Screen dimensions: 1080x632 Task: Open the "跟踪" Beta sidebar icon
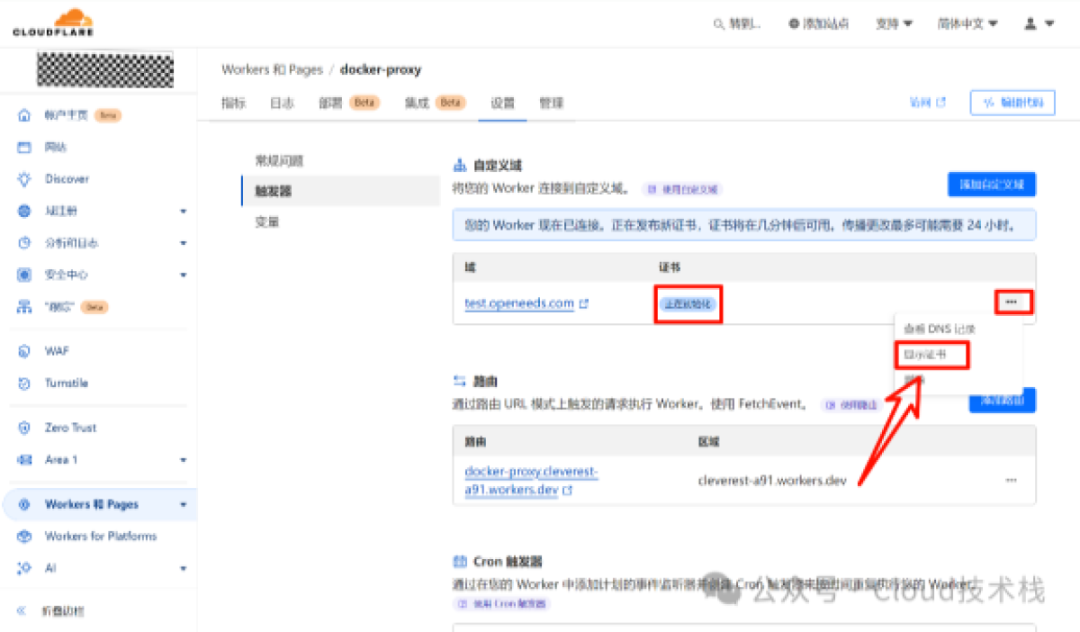24,307
